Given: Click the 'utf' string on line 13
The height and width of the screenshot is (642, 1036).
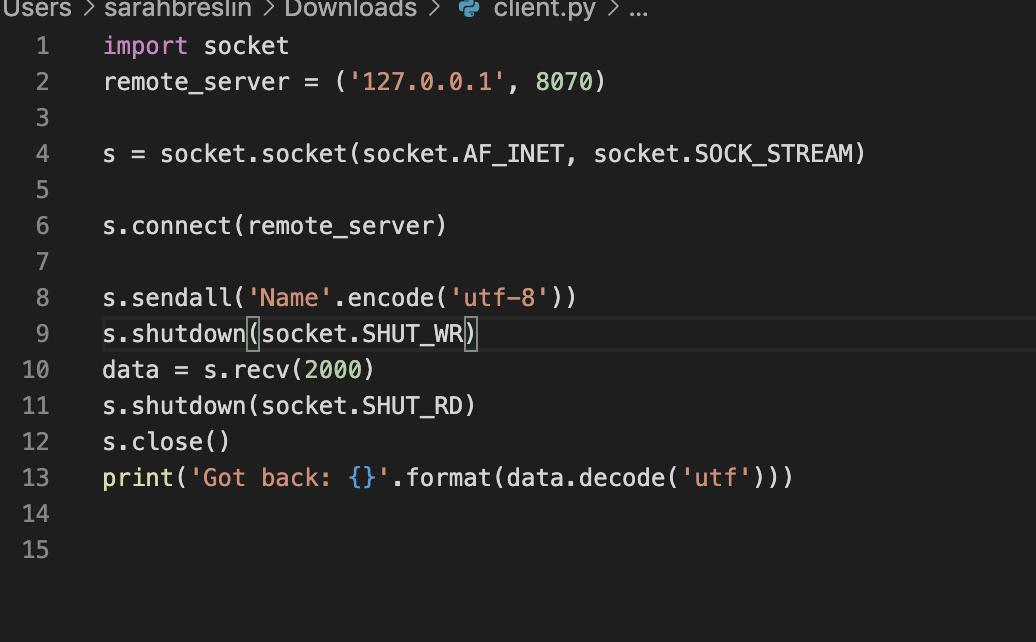Looking at the screenshot, I should coord(716,478).
